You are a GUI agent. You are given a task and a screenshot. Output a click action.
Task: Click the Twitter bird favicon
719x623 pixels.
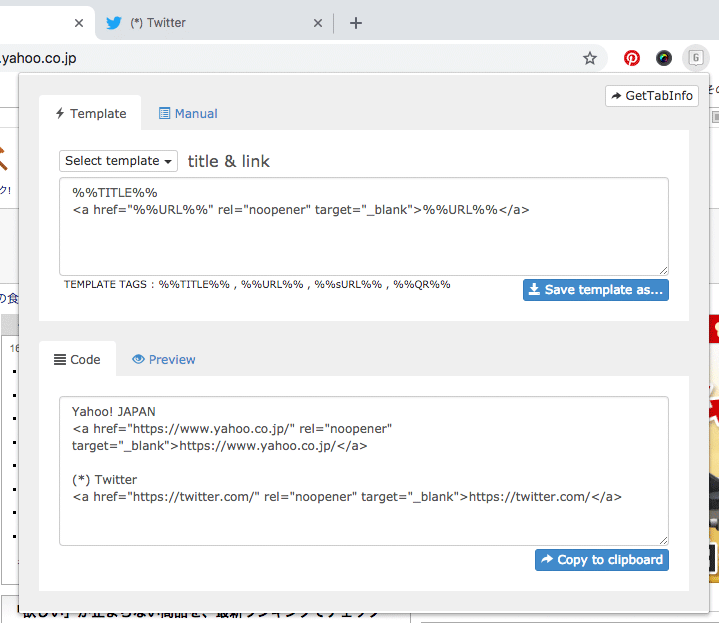[114, 23]
